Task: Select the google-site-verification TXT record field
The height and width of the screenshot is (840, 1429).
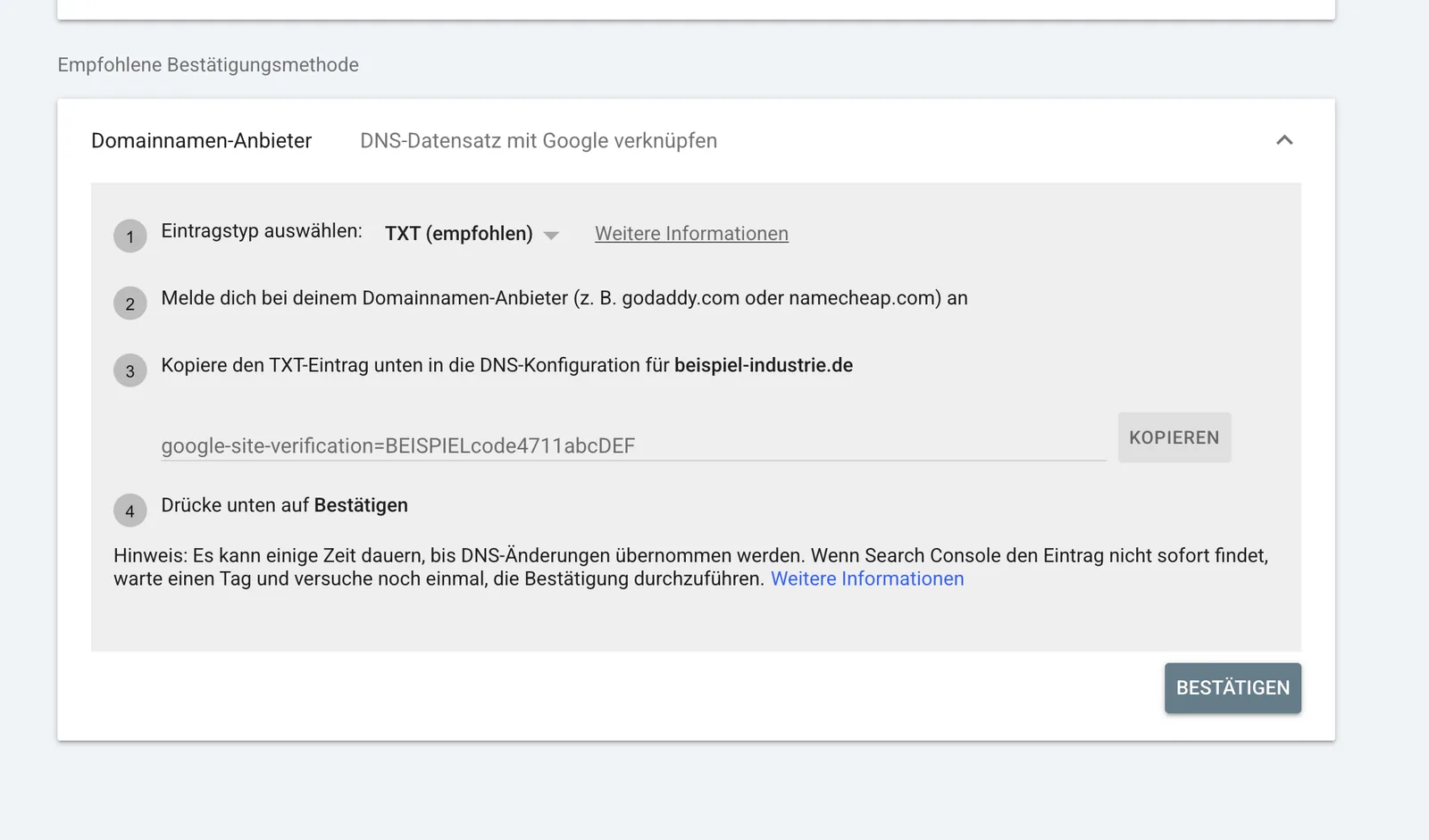Action: point(633,445)
